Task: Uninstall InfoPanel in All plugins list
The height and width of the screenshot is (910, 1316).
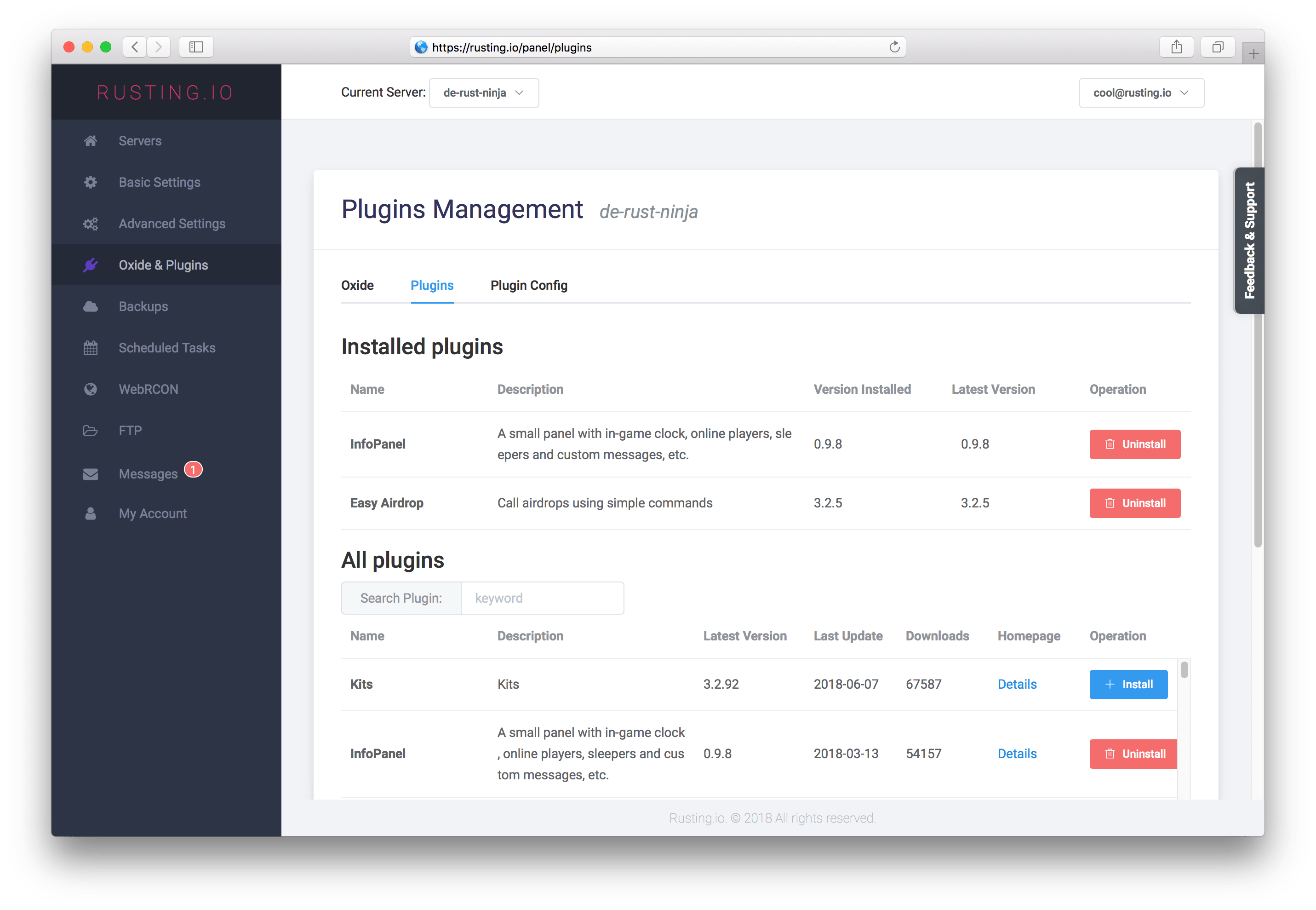Action: [x=1133, y=754]
